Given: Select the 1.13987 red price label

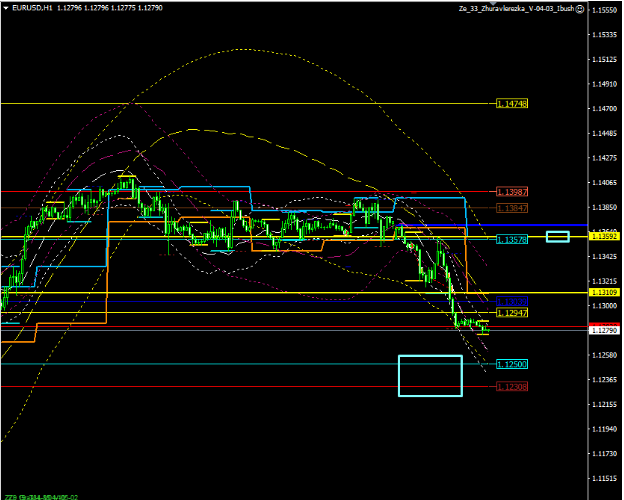Looking at the screenshot, I should coord(512,191).
